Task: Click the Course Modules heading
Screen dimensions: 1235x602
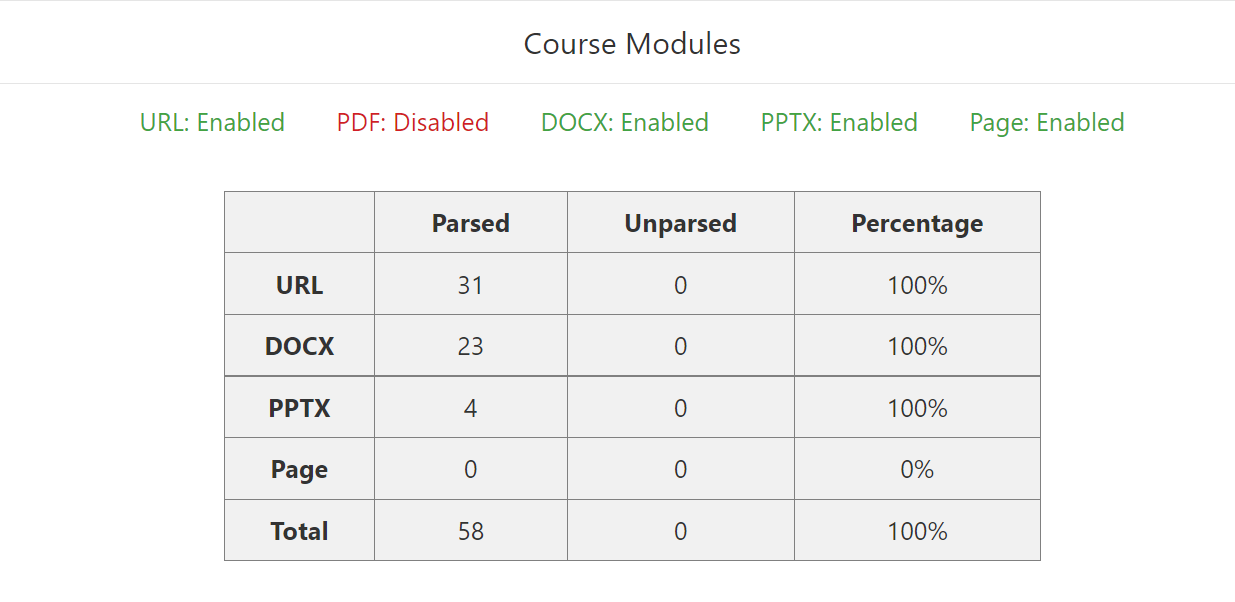Action: 632,44
